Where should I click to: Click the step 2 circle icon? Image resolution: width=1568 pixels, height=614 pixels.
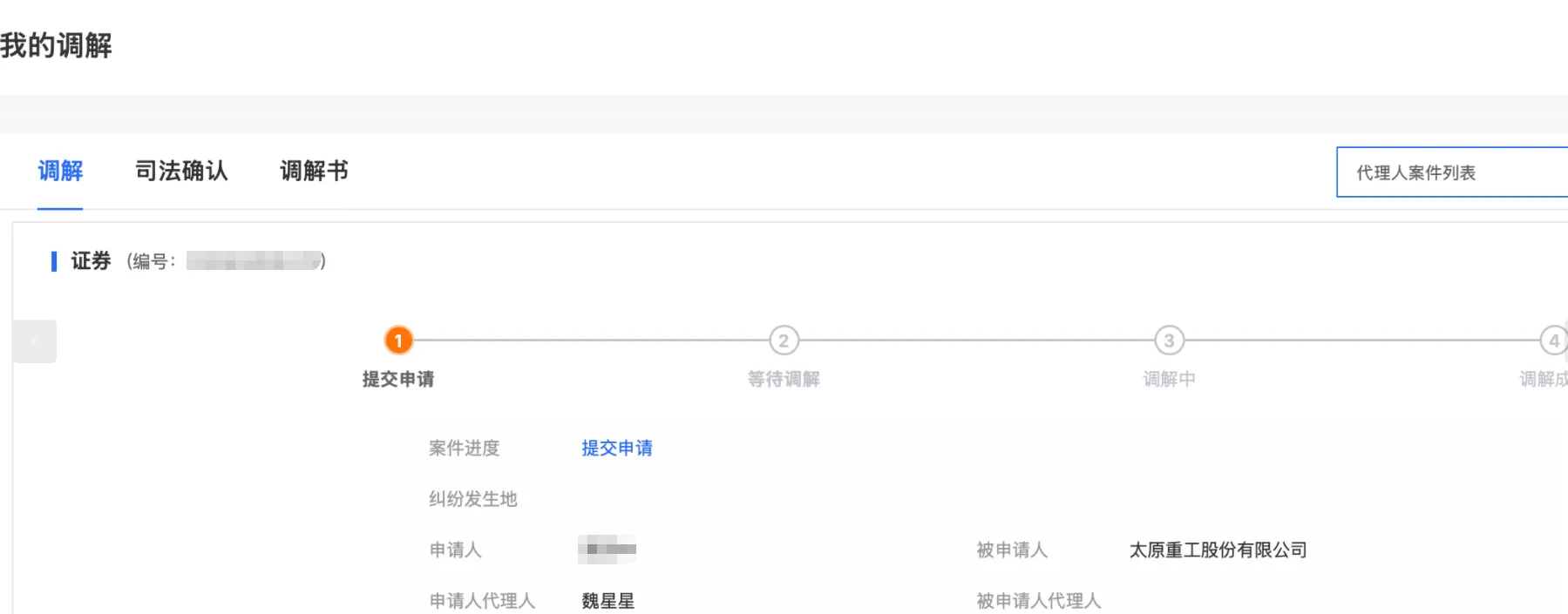[784, 341]
